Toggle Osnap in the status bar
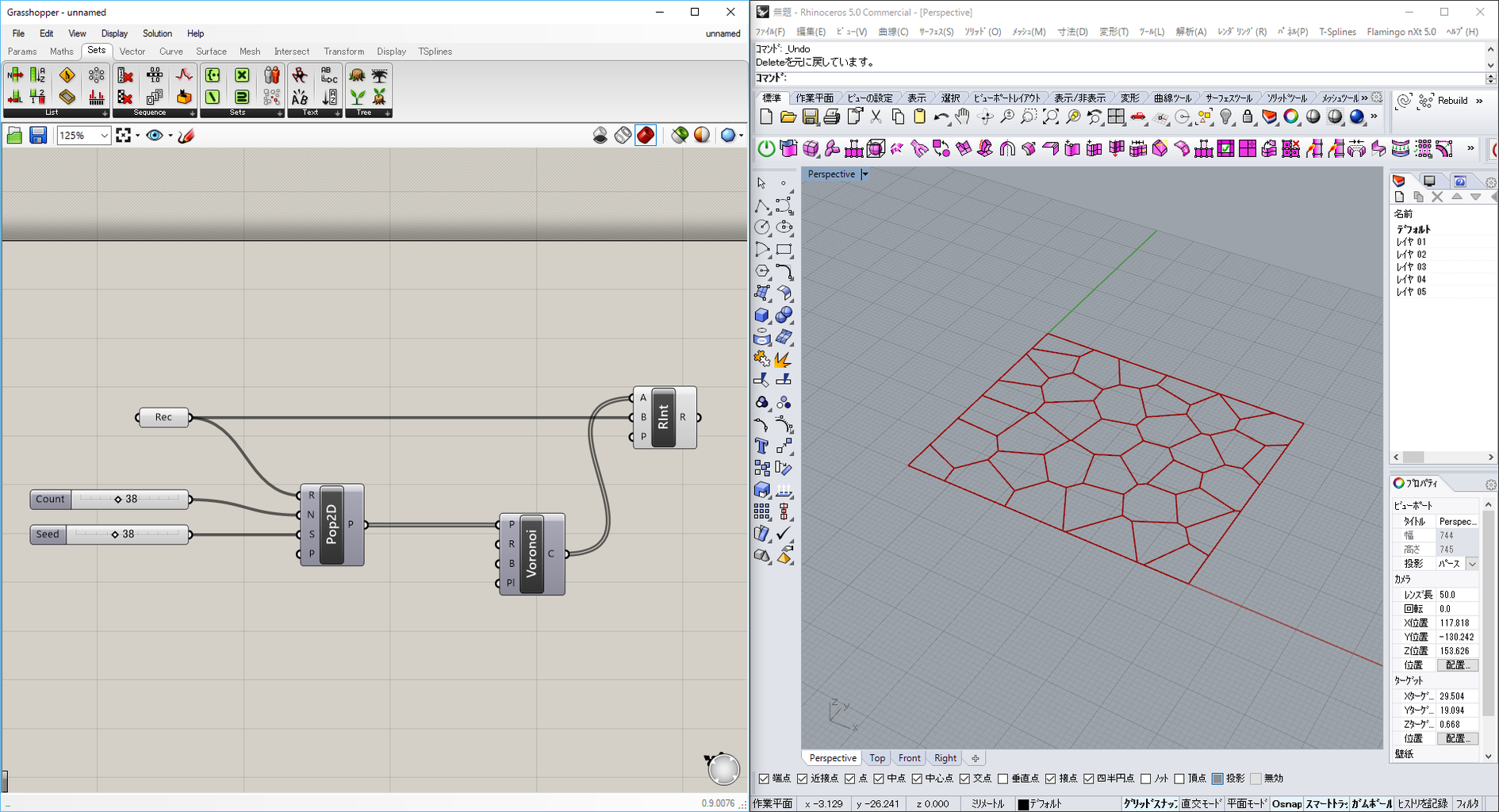 coord(1286,804)
